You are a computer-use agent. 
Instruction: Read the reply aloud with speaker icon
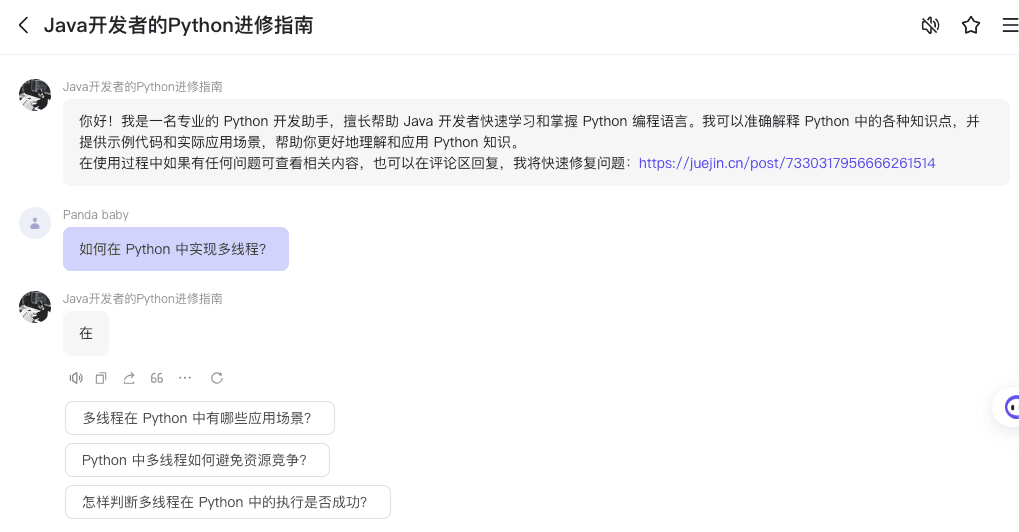76,378
